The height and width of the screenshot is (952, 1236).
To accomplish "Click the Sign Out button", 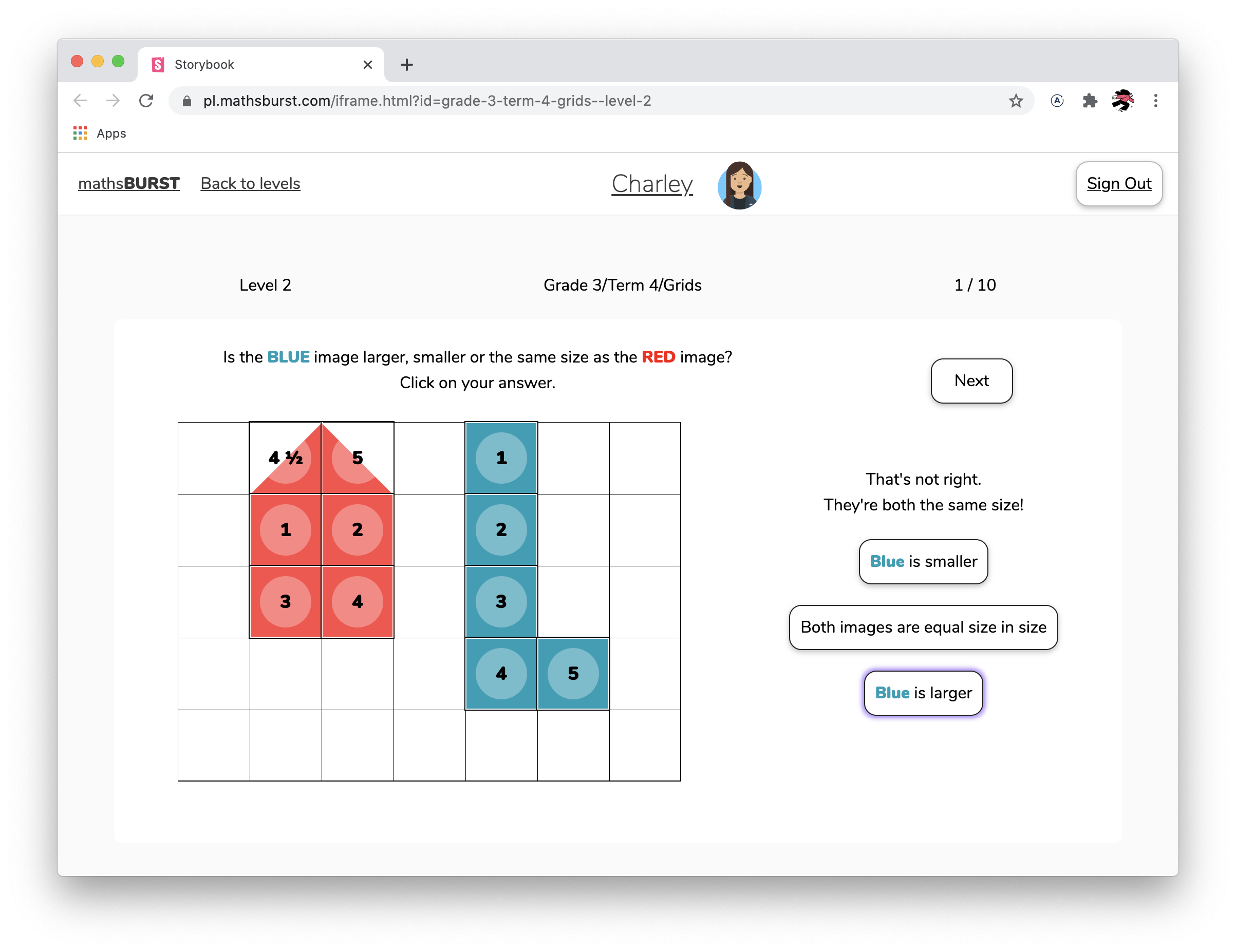I will (1118, 184).
